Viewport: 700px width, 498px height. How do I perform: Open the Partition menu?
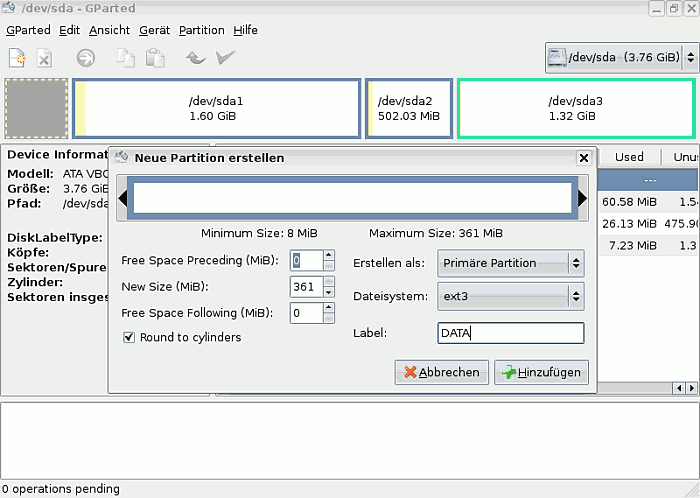202,30
